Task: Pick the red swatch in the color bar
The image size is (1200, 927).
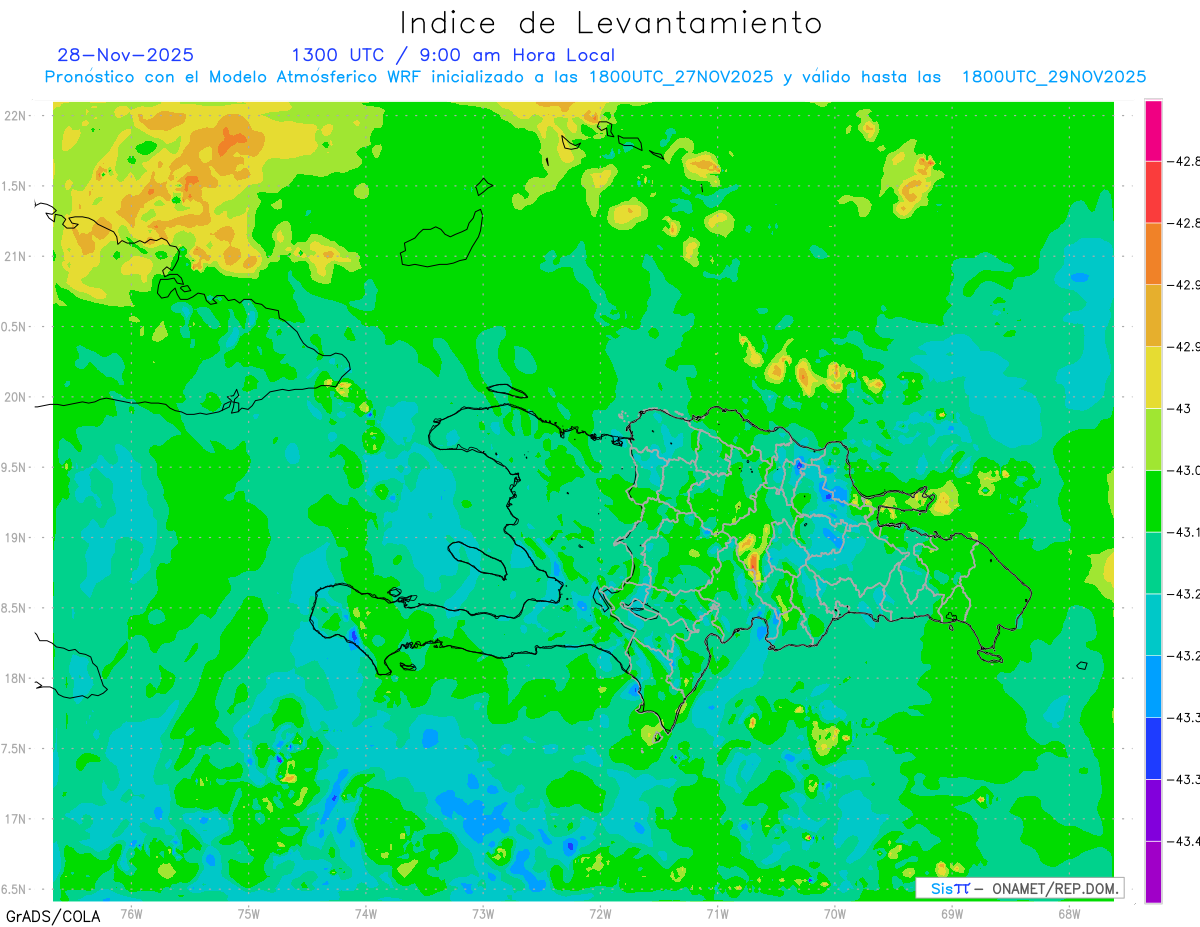Action: point(1153,192)
